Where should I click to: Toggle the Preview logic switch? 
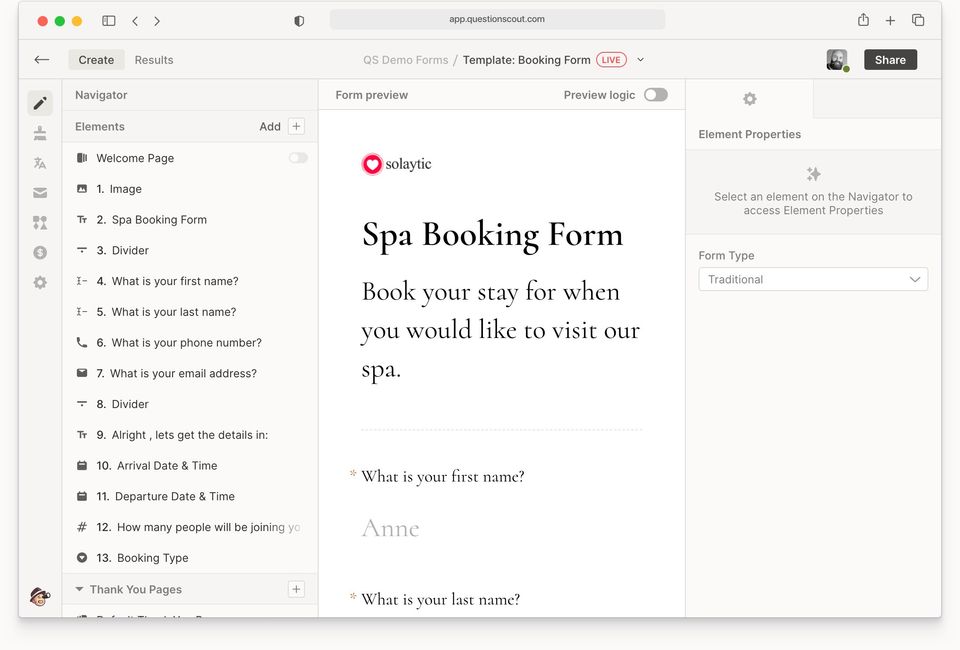tap(656, 95)
